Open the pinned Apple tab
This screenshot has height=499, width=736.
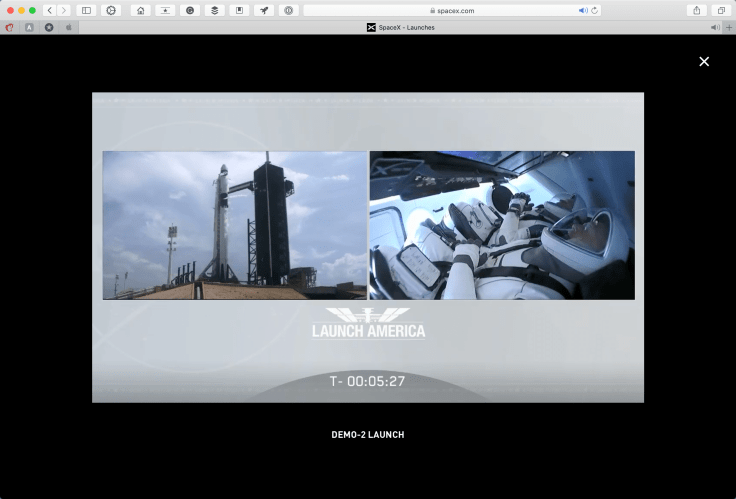pos(69,28)
